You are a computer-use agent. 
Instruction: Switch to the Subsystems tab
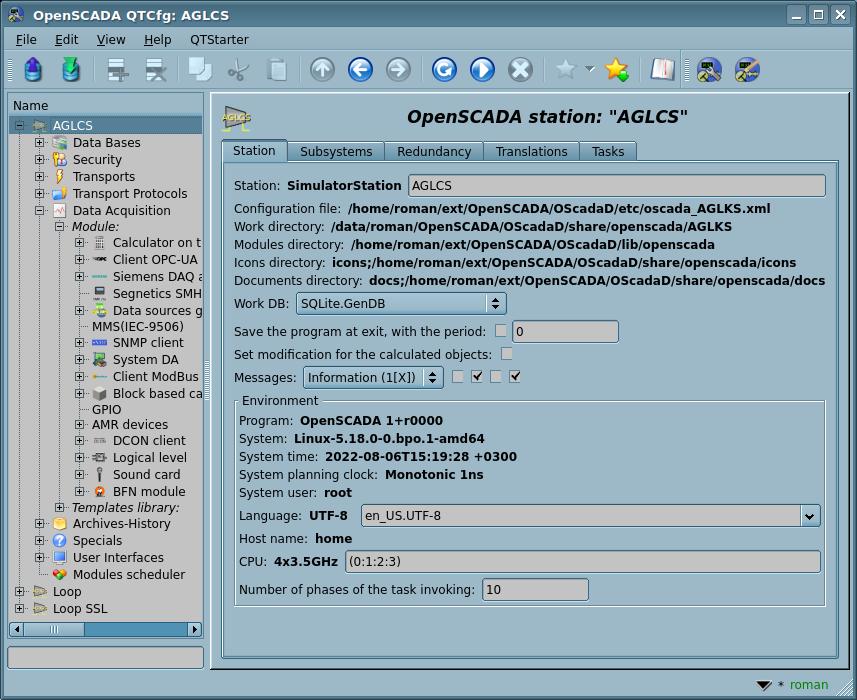click(x=336, y=151)
